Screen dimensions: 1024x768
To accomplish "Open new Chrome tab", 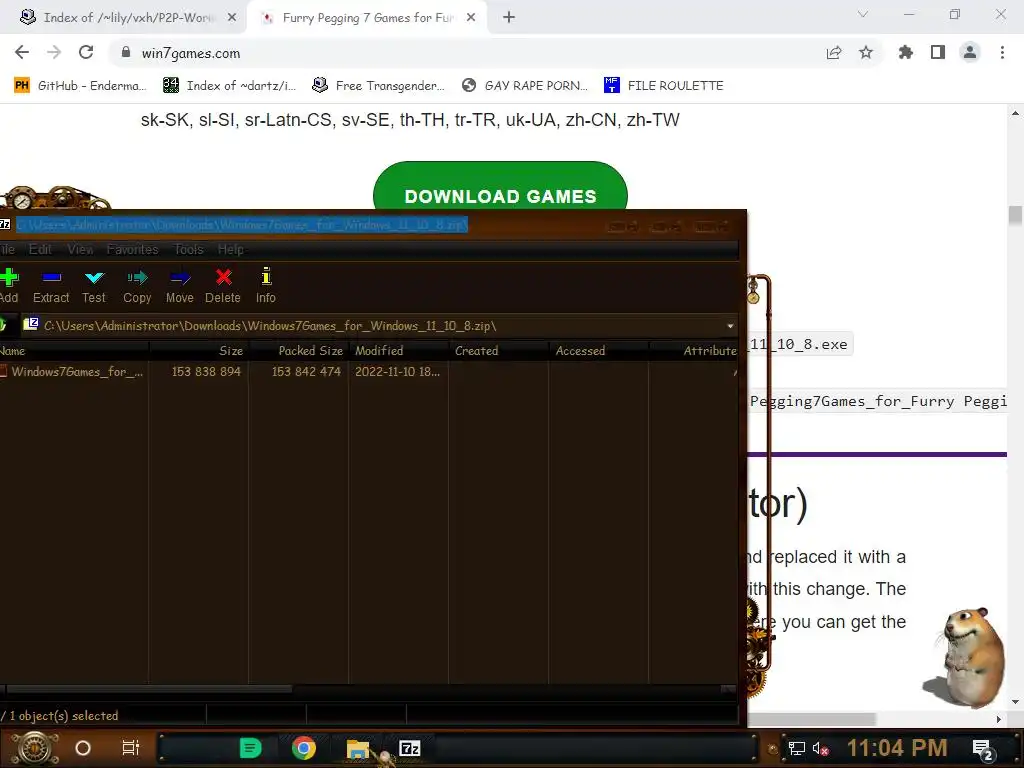I will [x=509, y=18].
